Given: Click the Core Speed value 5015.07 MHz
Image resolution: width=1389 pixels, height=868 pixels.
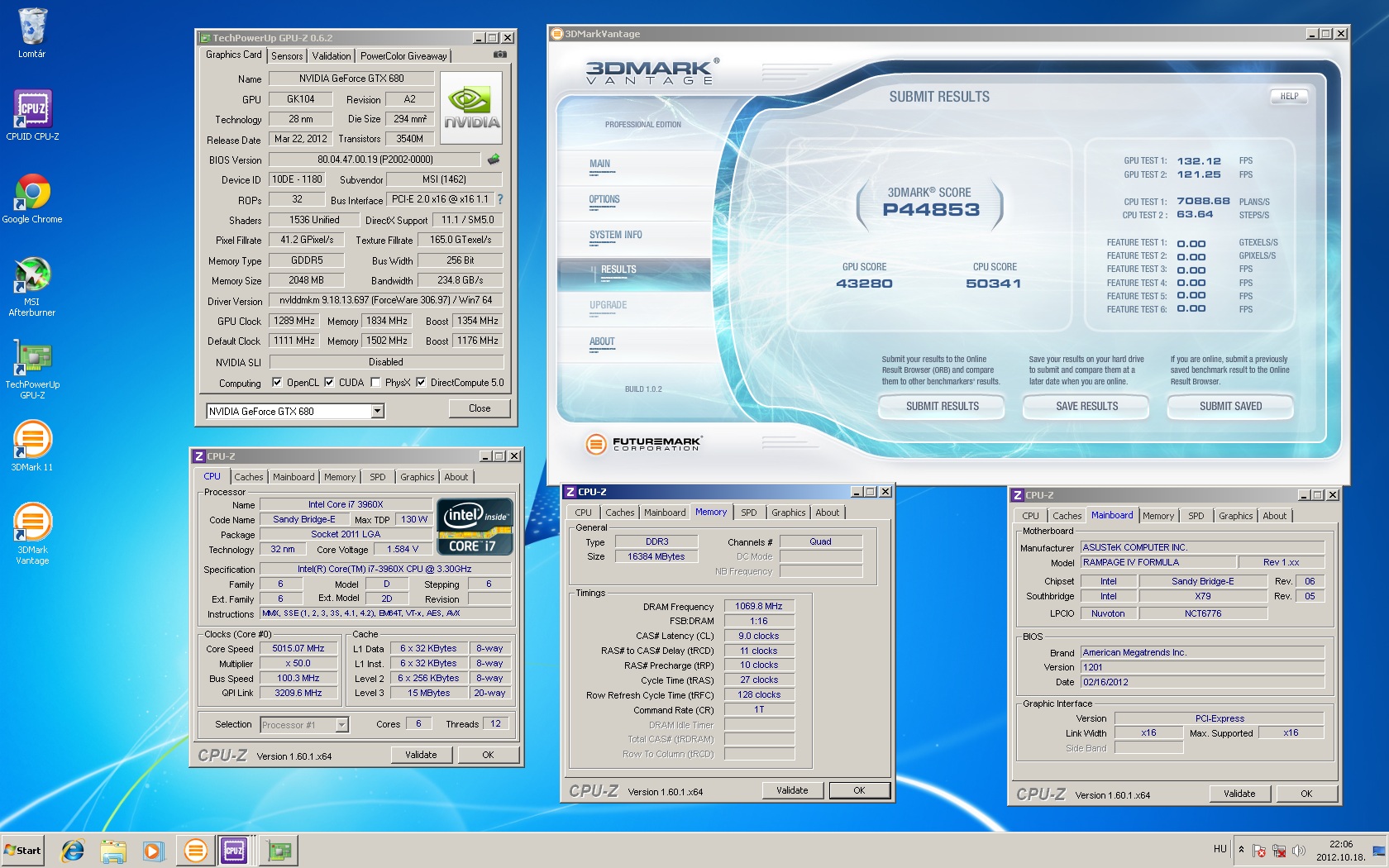Looking at the screenshot, I should point(298,649).
